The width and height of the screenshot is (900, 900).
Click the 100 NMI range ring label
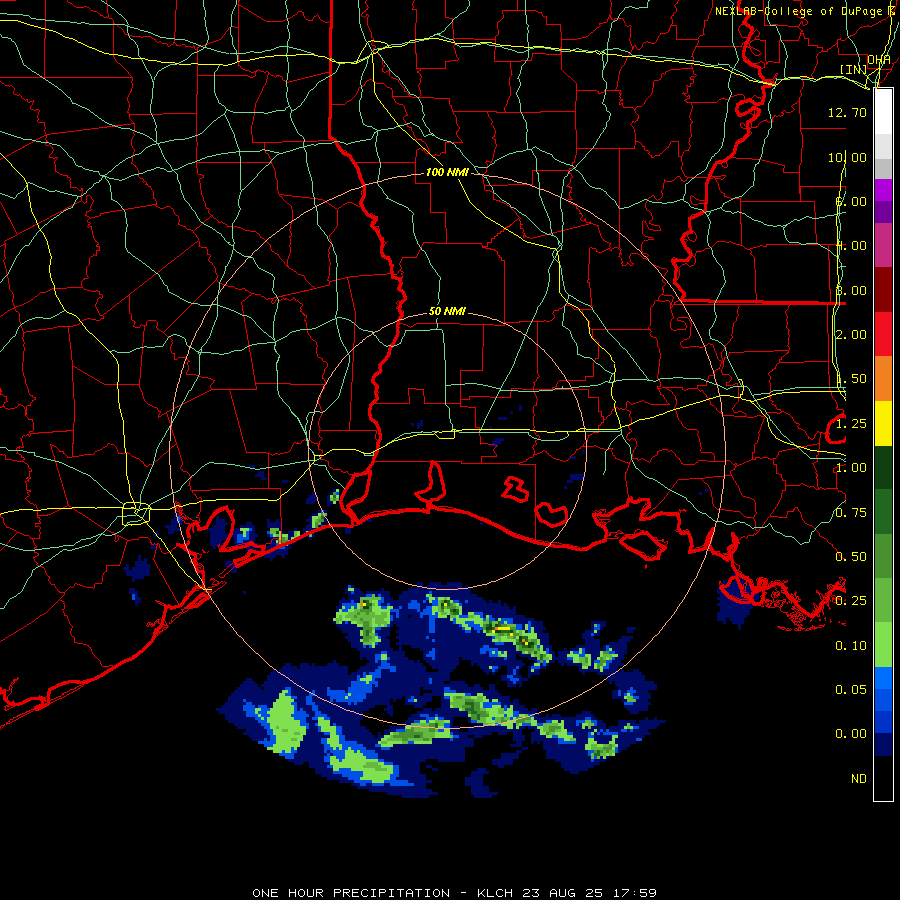pyautogui.click(x=447, y=172)
